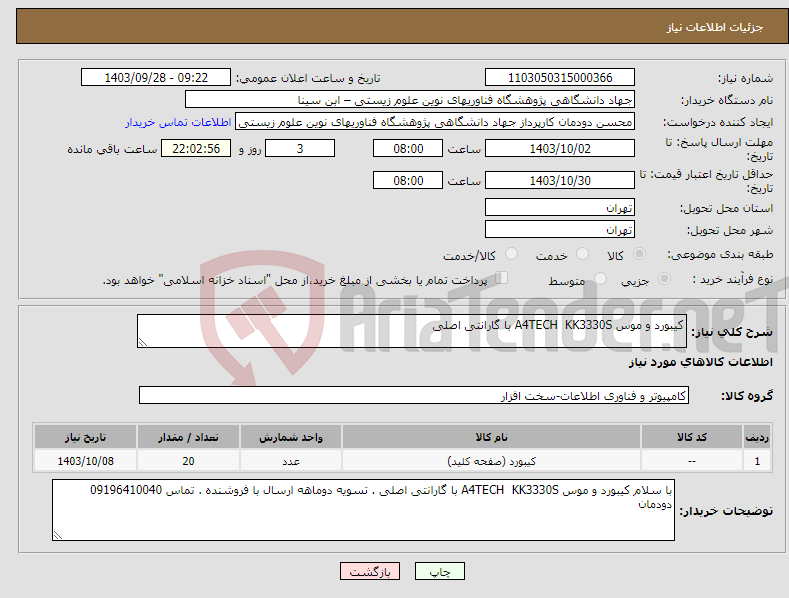This screenshot has width=789, height=598.
Task: Click the item code cell showing --
Action: click(692, 461)
